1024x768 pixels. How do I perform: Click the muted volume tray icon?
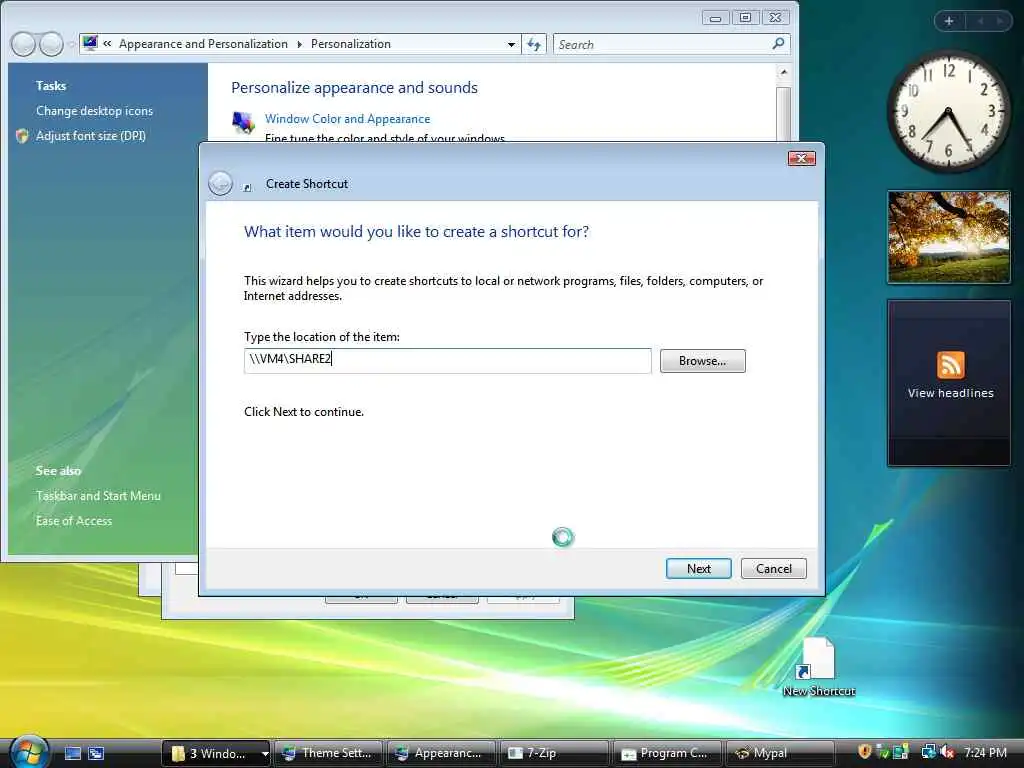pyautogui.click(x=948, y=752)
